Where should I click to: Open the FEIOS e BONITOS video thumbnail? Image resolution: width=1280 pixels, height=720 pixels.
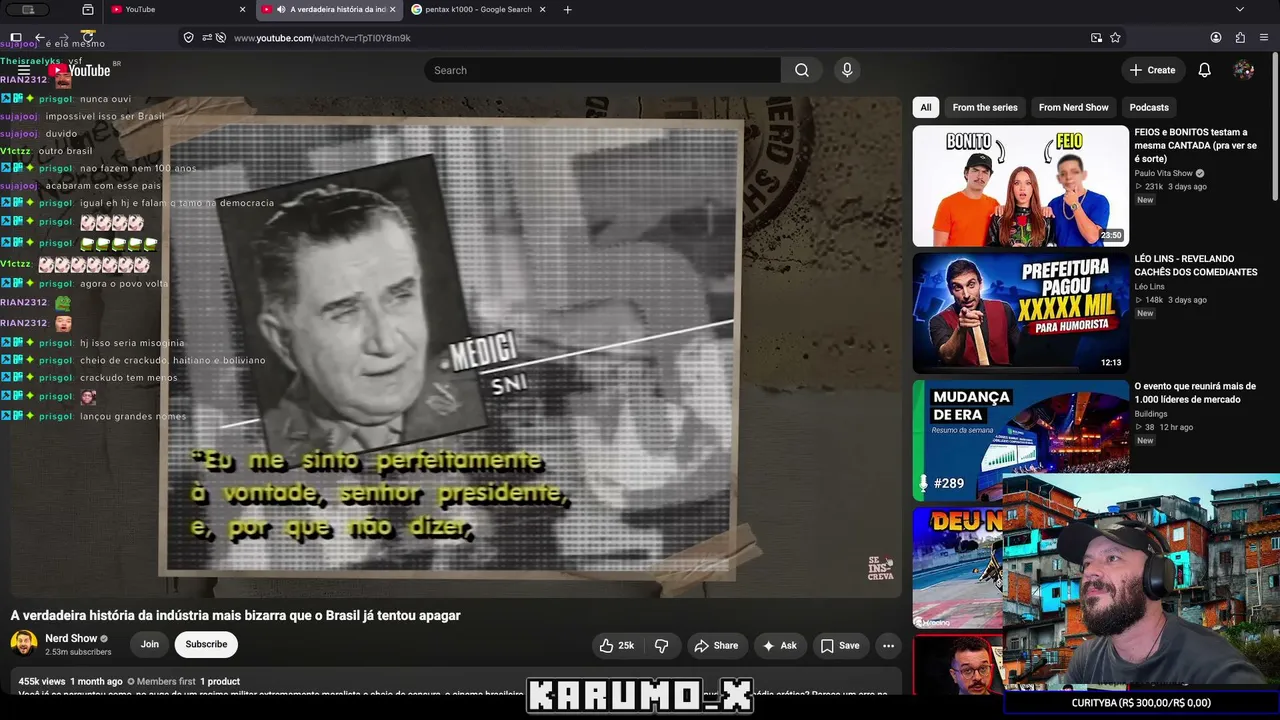pyautogui.click(x=1020, y=186)
